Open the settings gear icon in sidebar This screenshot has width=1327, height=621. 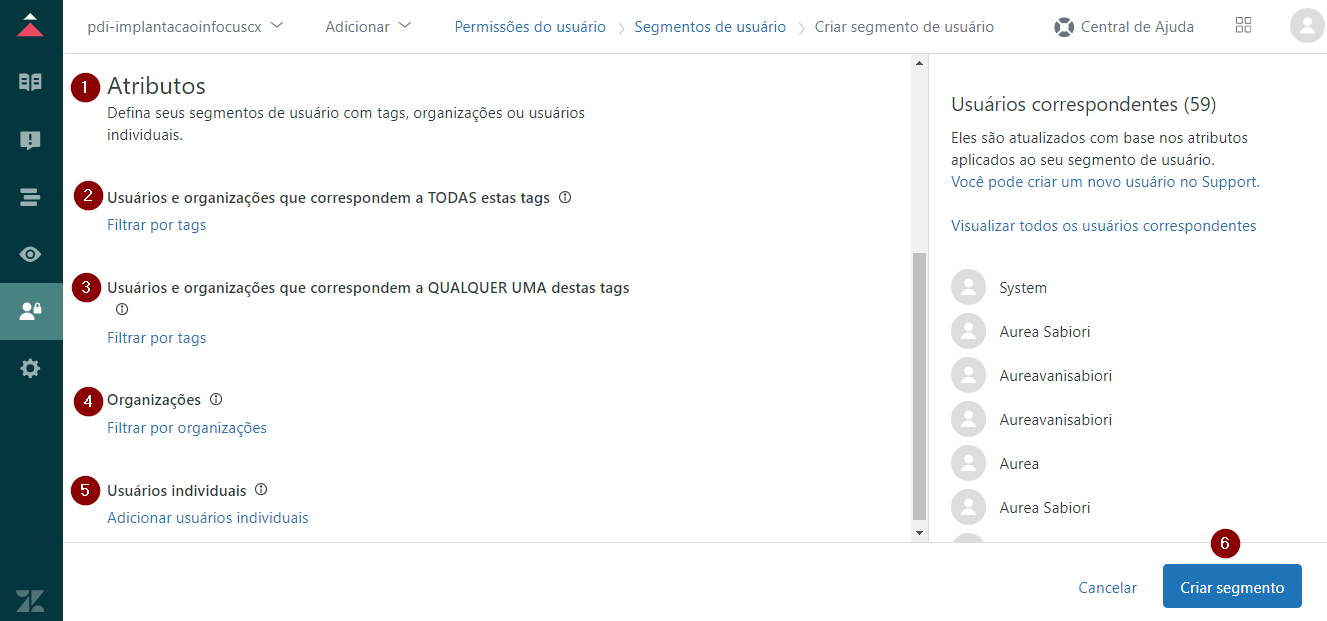pyautogui.click(x=31, y=369)
